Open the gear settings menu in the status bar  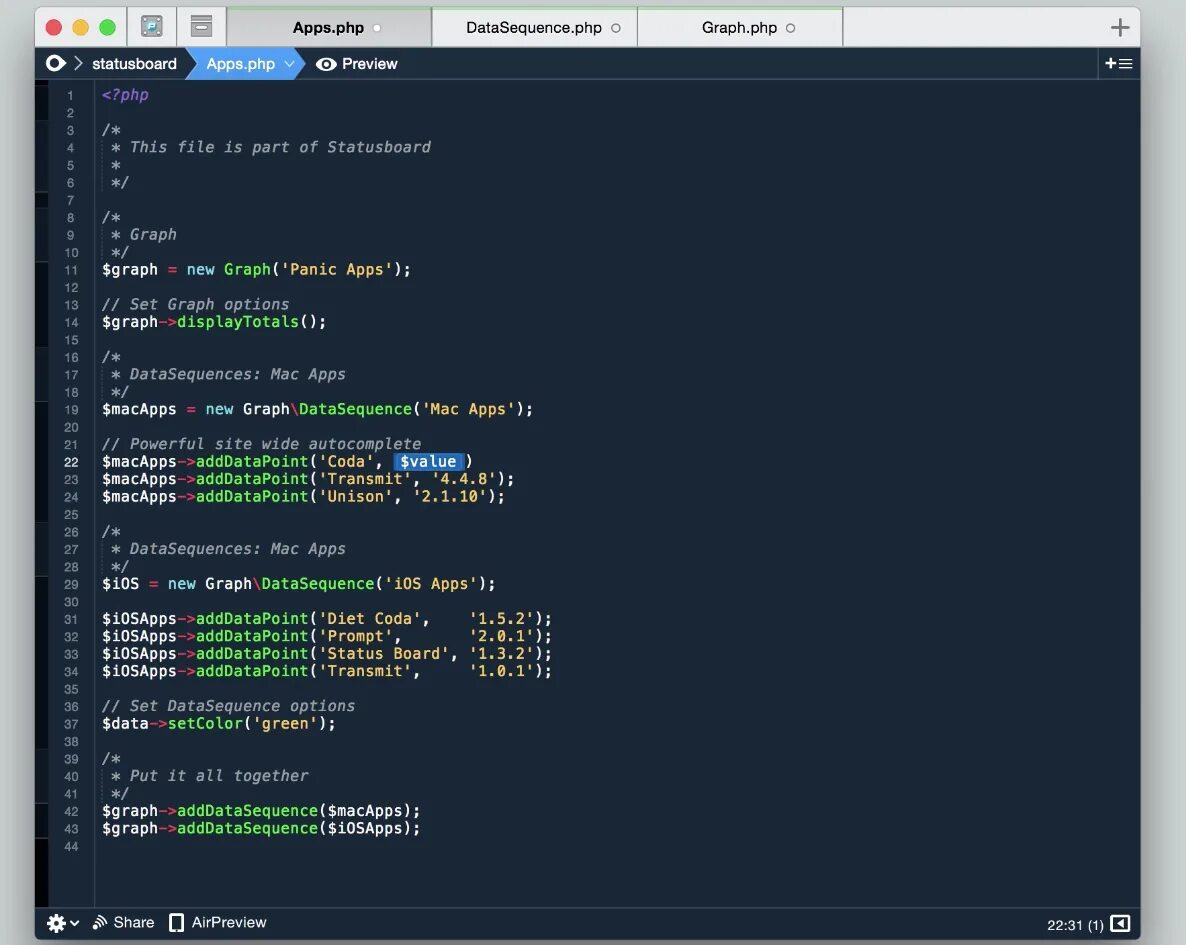(63, 923)
